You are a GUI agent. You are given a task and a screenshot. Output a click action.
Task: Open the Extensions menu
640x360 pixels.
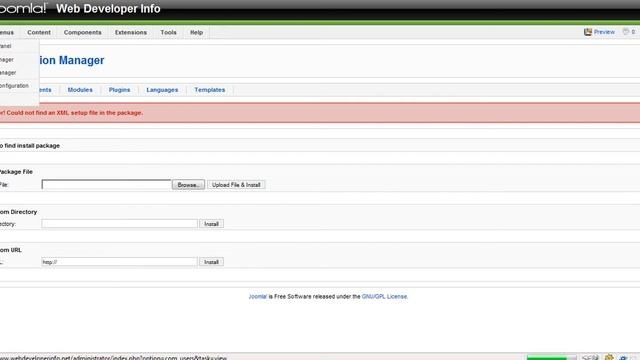click(x=131, y=32)
